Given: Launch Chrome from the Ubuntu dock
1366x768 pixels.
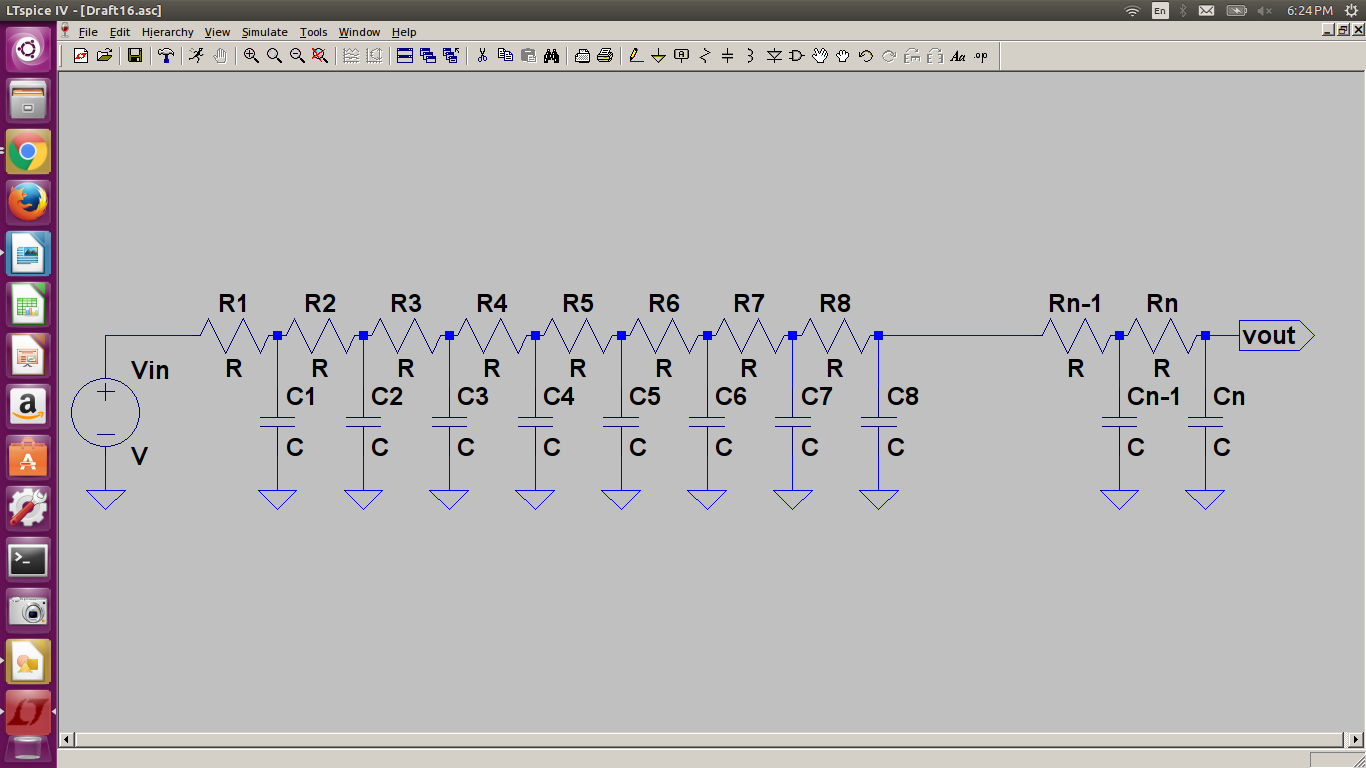Looking at the screenshot, I should tap(27, 152).
